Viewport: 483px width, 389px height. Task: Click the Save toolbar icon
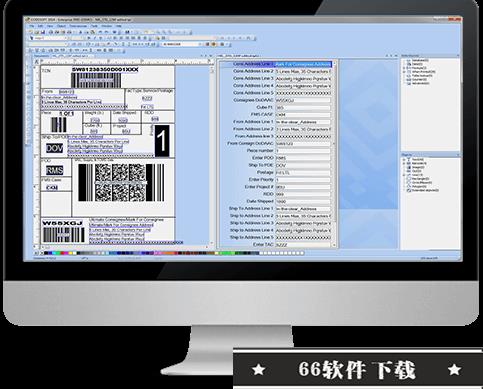[43, 32]
